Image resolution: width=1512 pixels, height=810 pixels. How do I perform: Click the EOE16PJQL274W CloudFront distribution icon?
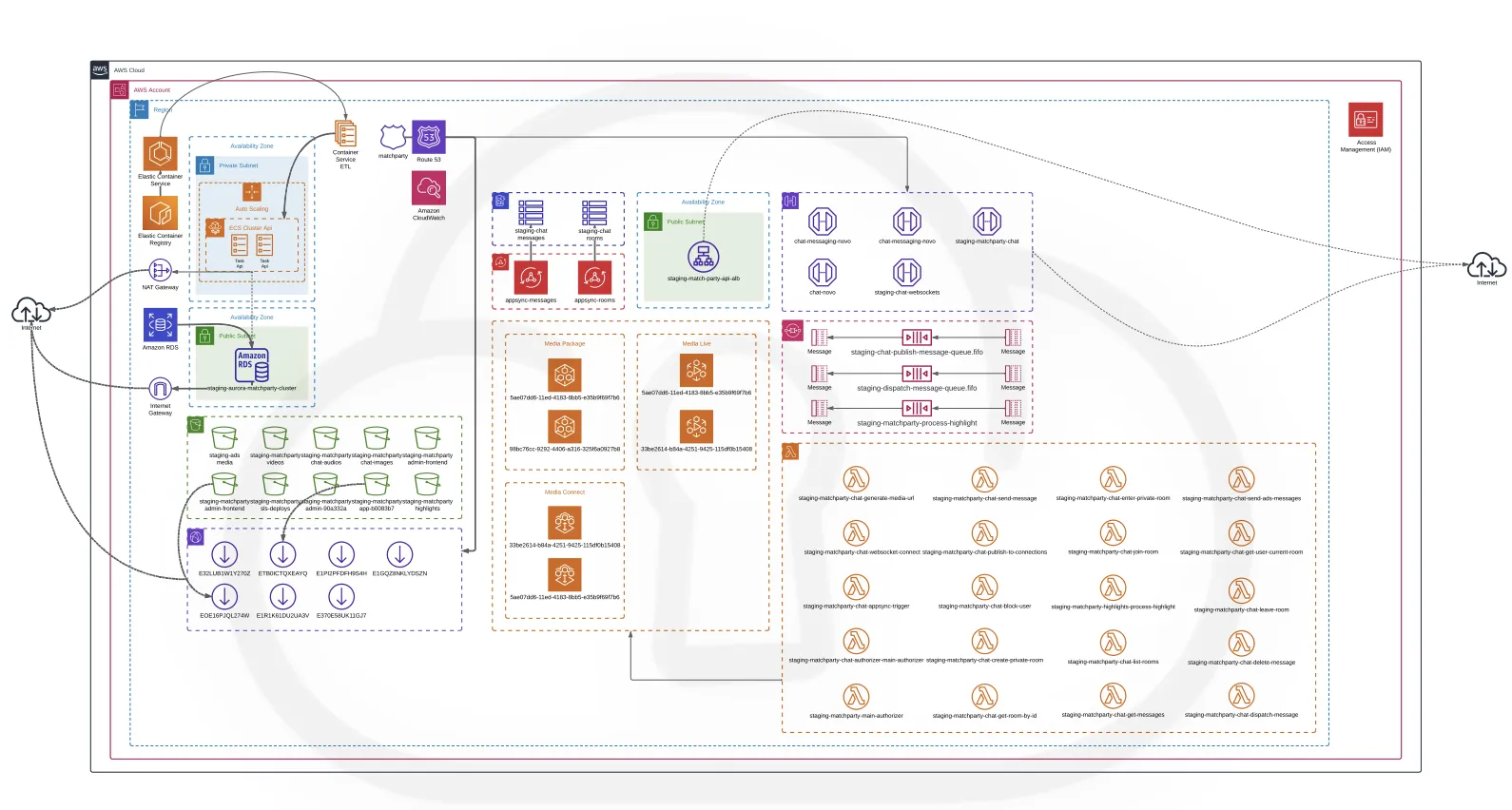pos(224,596)
